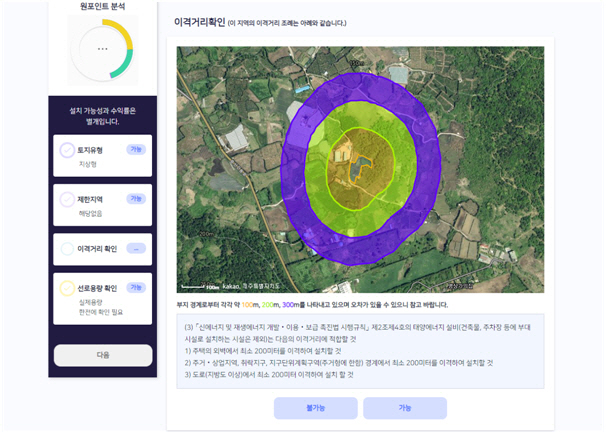The height and width of the screenshot is (434, 606).
Task: Click the three dots inside progress ring
Action: click(x=102, y=49)
